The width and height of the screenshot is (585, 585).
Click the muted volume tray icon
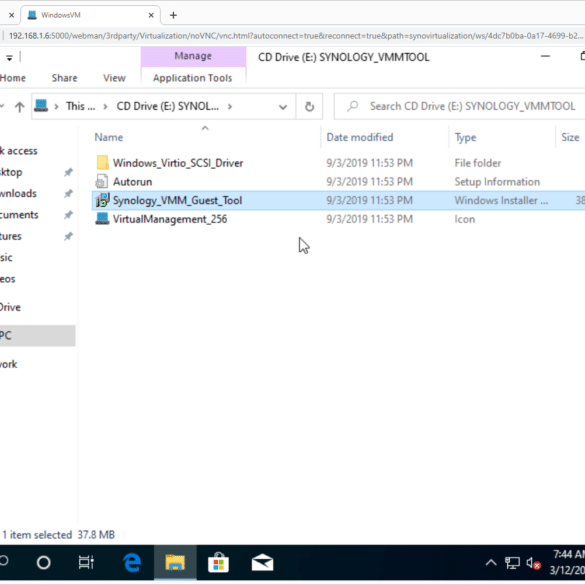(x=533, y=563)
